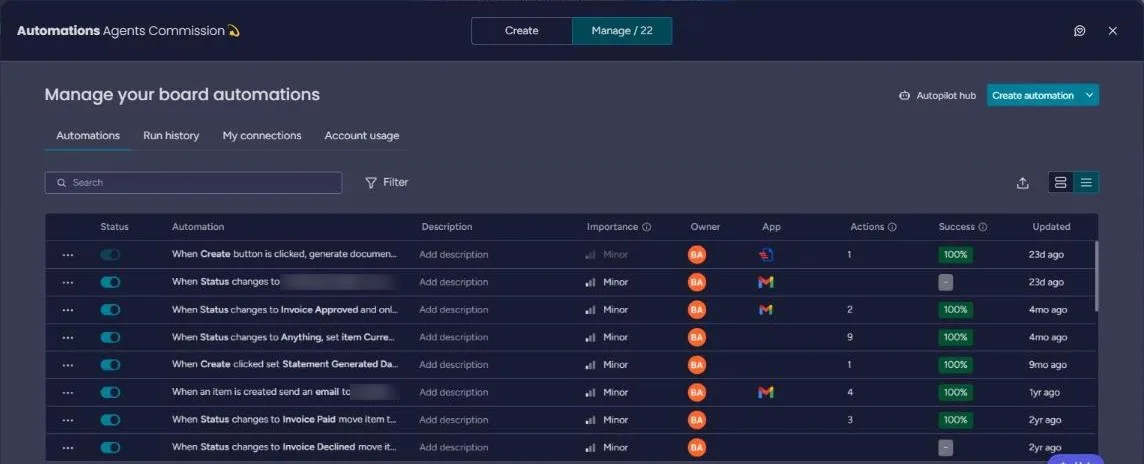Show the Actions column info icon

click(892, 227)
